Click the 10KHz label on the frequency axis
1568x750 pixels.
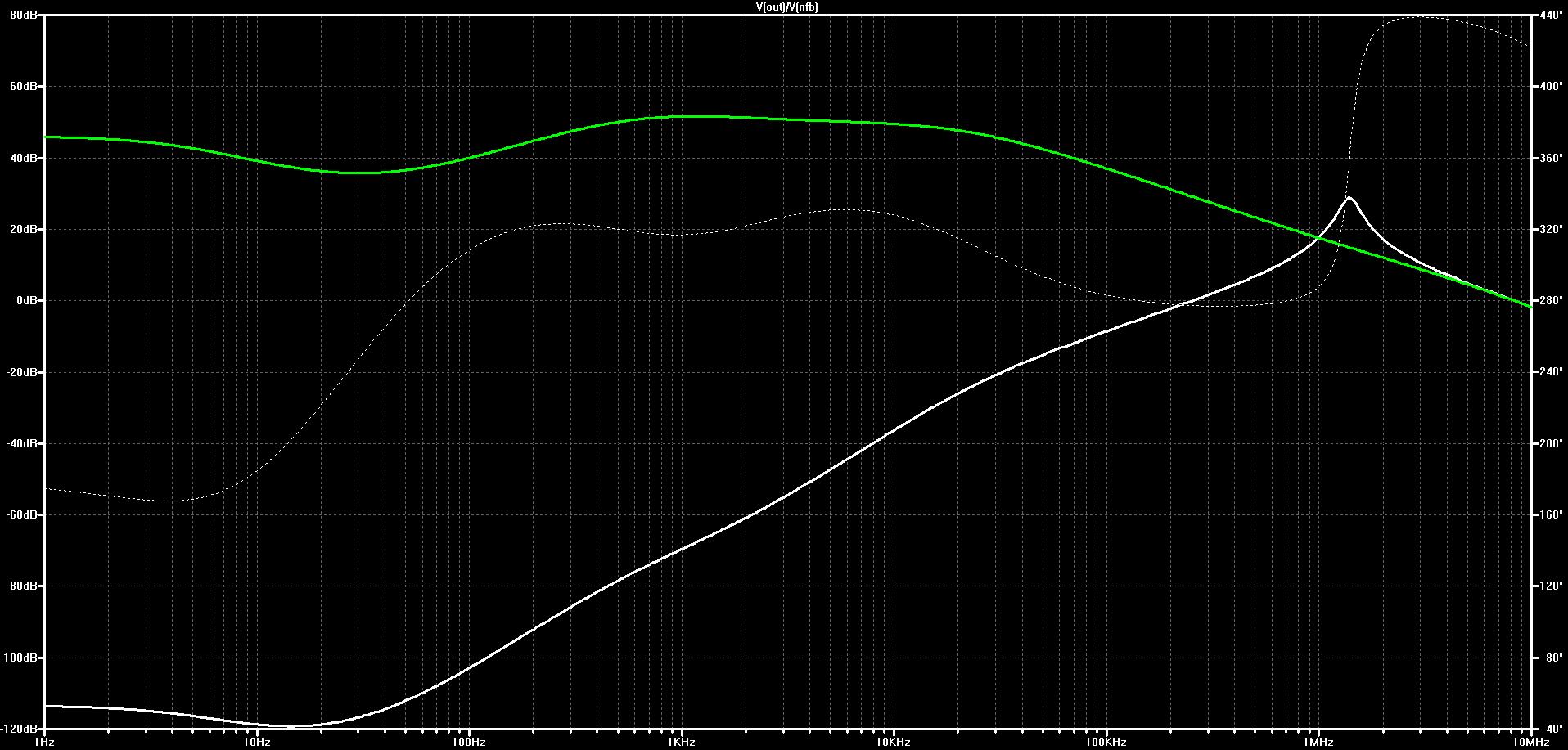coord(894,743)
